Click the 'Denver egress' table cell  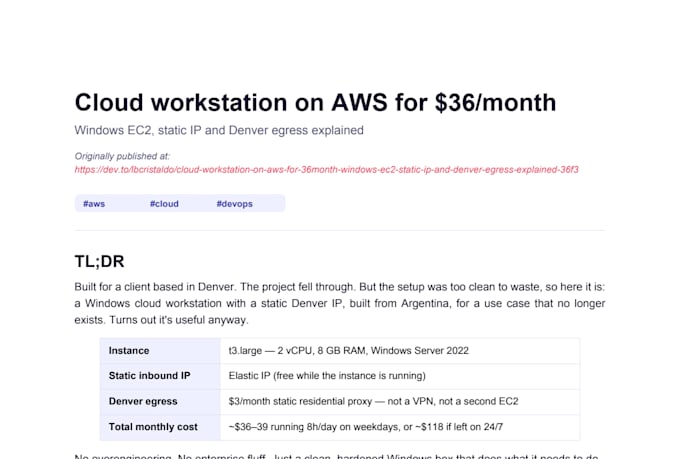pyautogui.click(x=160, y=402)
